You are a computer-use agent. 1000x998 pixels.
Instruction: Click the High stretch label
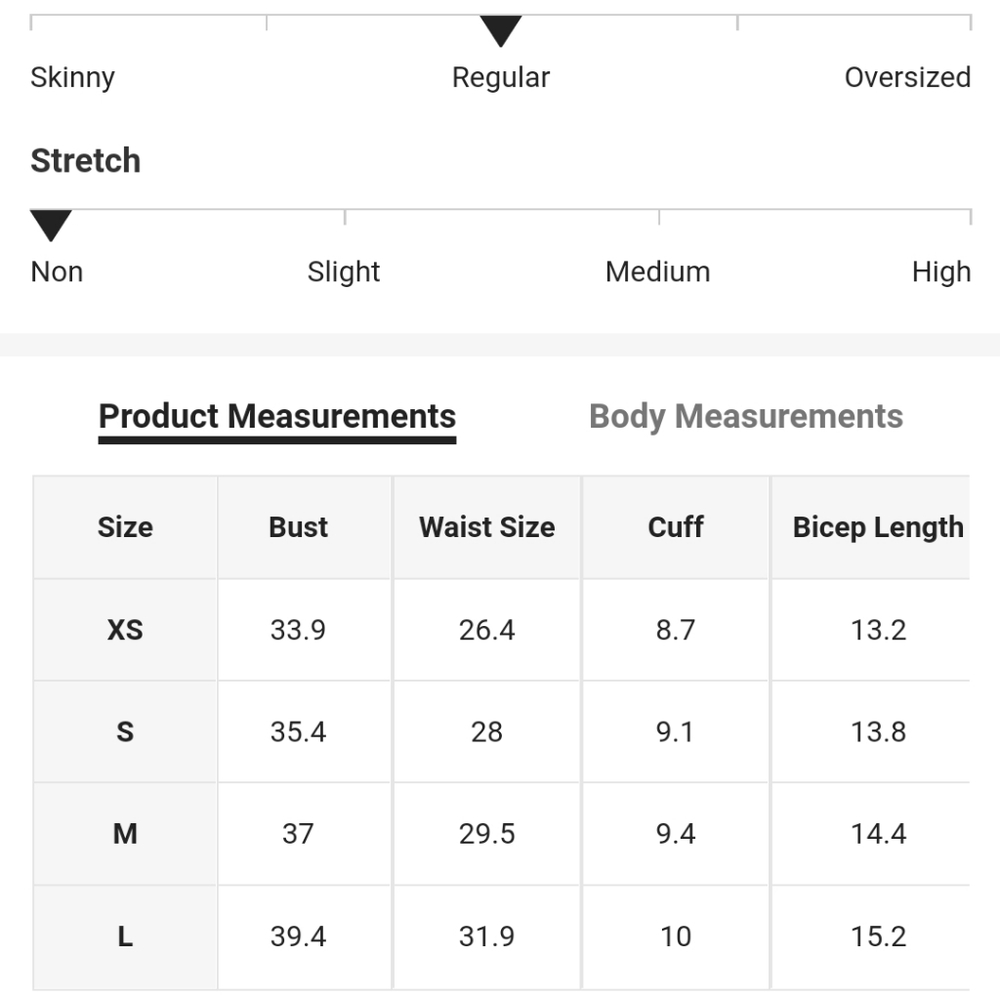[x=941, y=272]
